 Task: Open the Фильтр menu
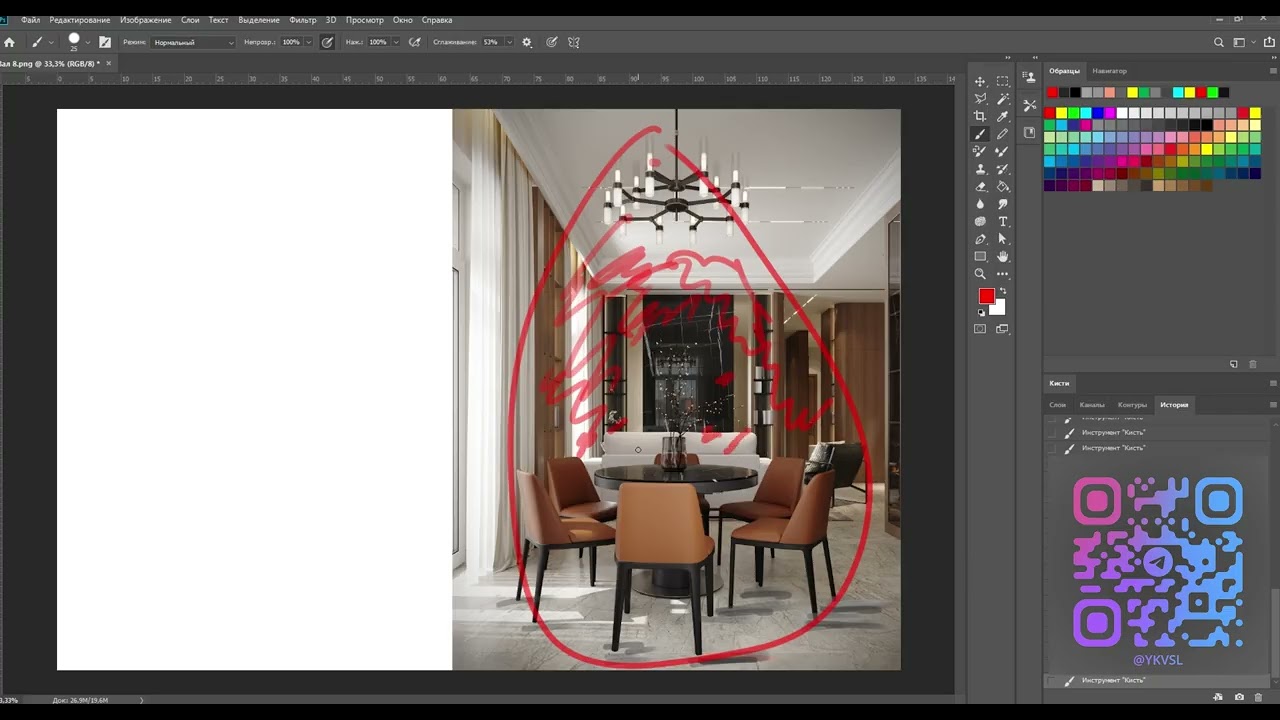click(303, 20)
